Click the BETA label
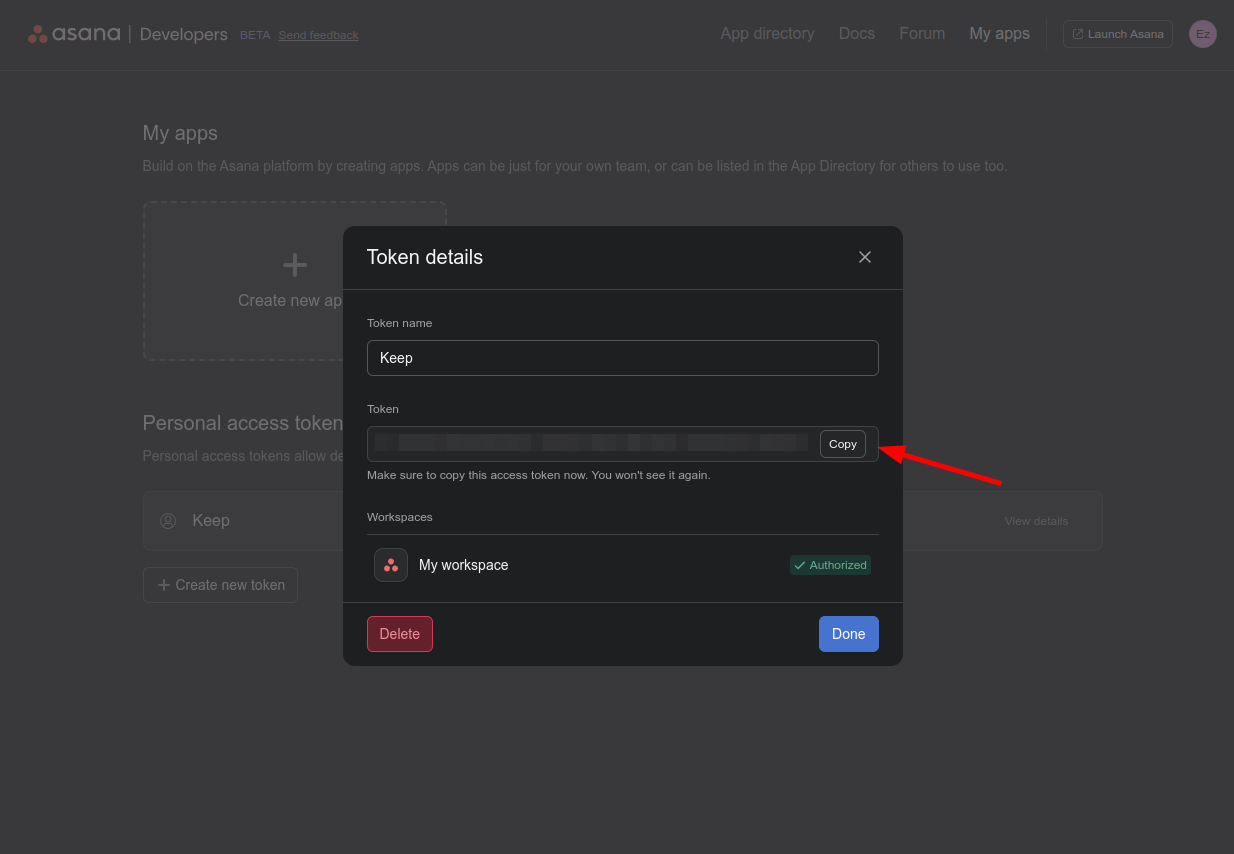 pos(255,35)
